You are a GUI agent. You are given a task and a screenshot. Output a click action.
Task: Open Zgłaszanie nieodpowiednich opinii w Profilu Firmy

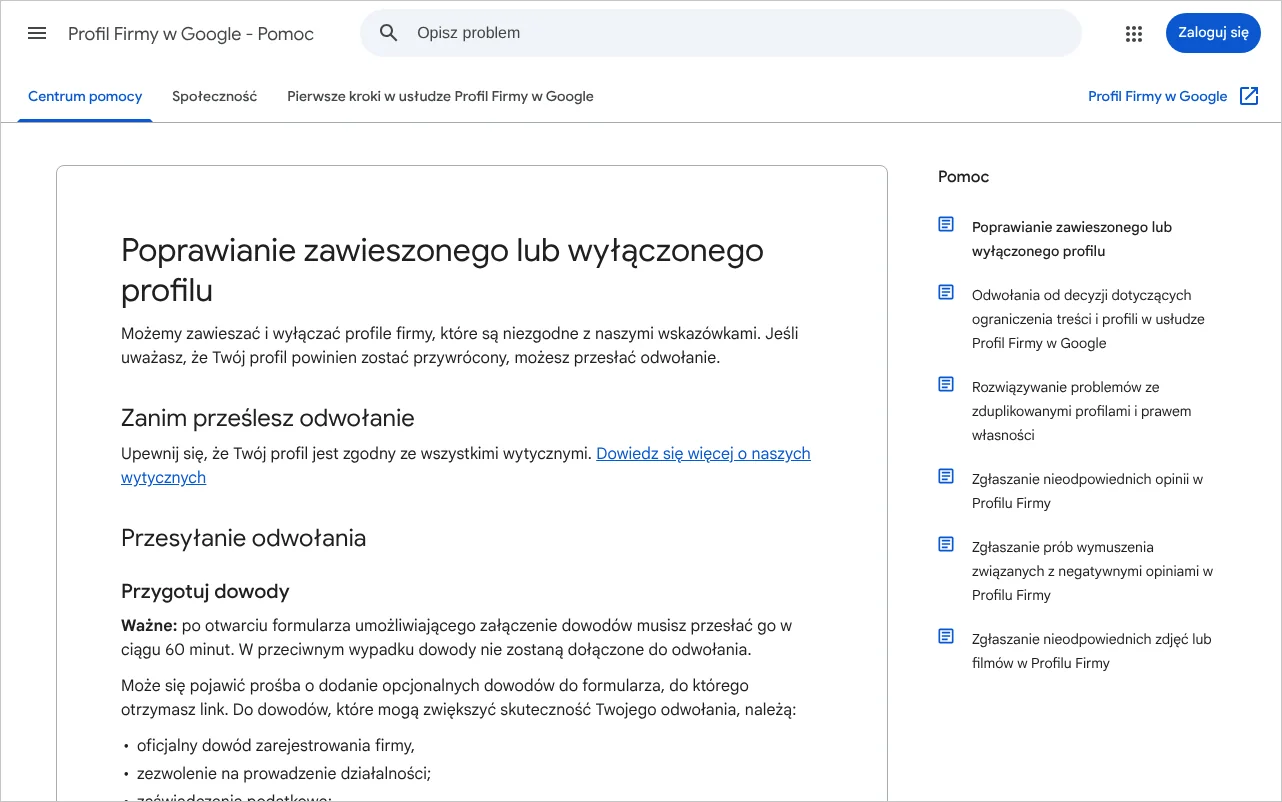coord(1087,491)
